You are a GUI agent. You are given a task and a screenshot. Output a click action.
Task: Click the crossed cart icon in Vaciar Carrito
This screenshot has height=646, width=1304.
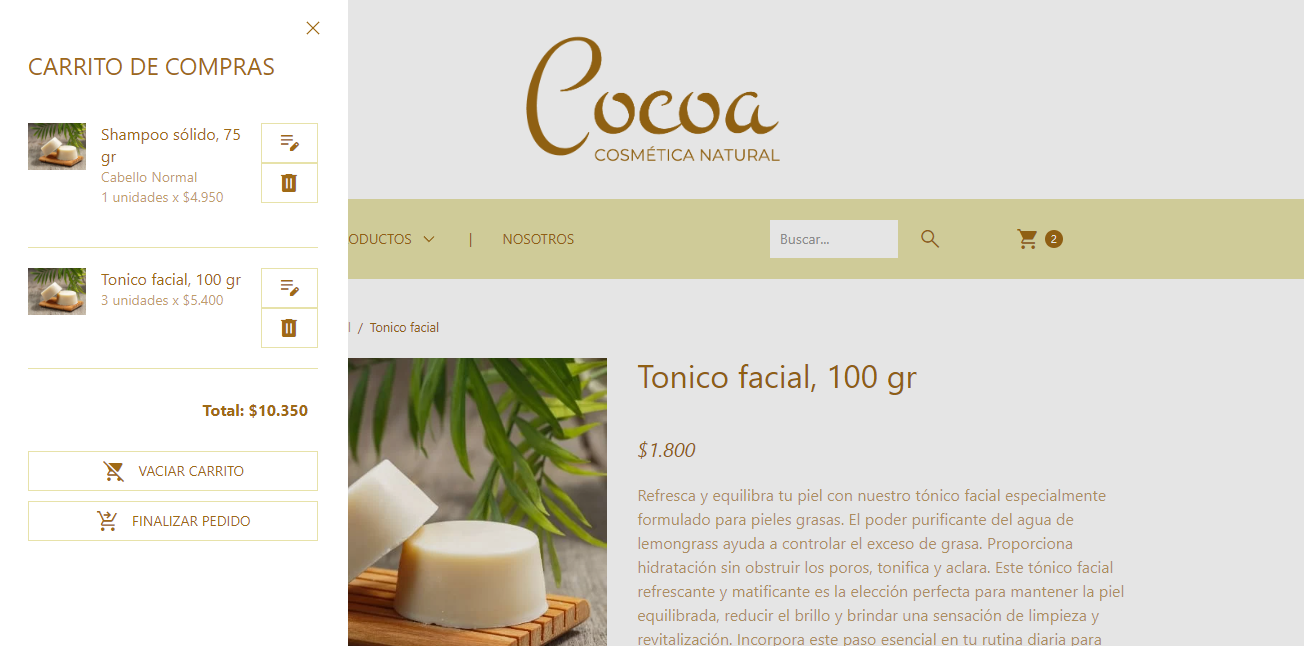(x=114, y=471)
